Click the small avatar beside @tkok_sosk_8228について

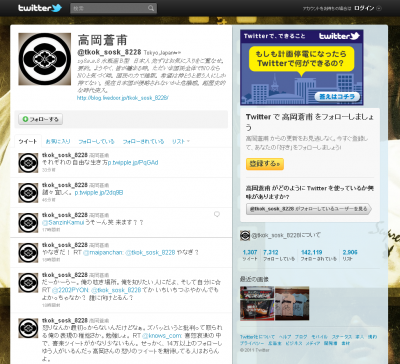click(245, 235)
